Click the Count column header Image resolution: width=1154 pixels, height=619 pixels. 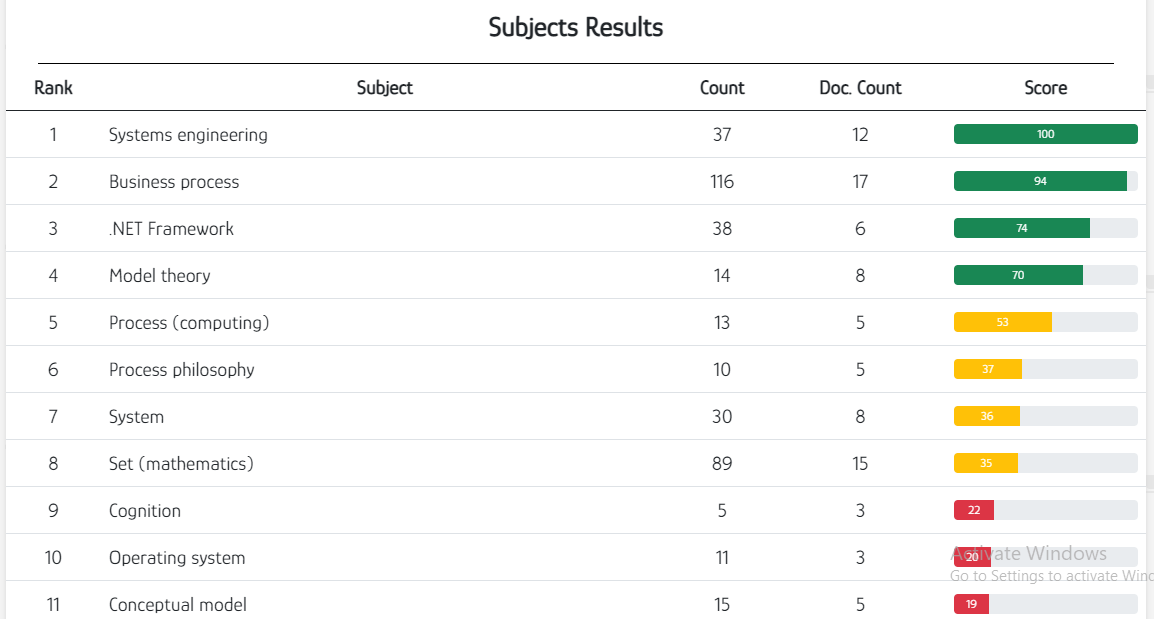click(722, 88)
